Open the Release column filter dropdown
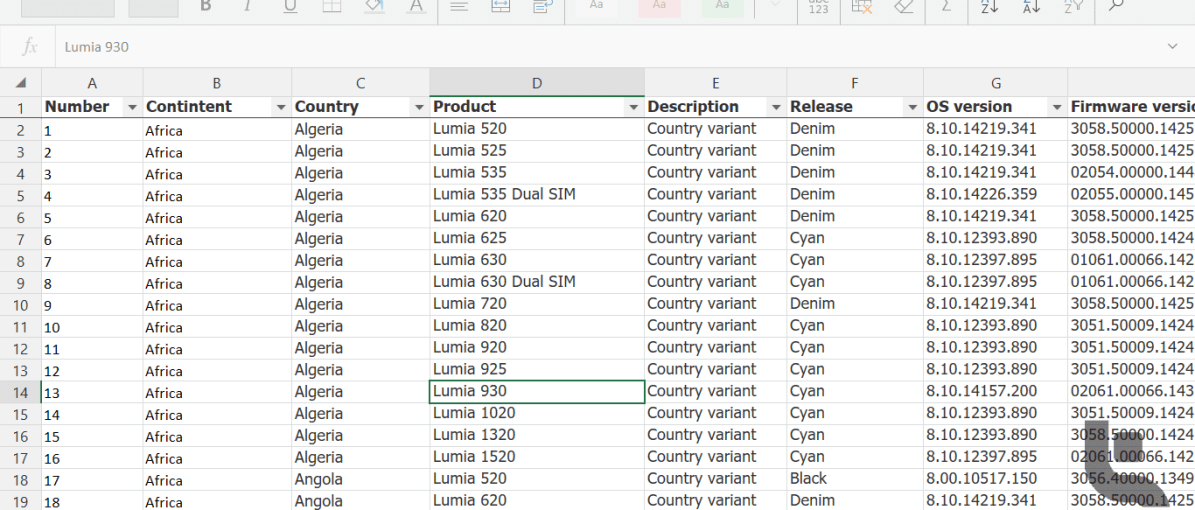 [912, 107]
